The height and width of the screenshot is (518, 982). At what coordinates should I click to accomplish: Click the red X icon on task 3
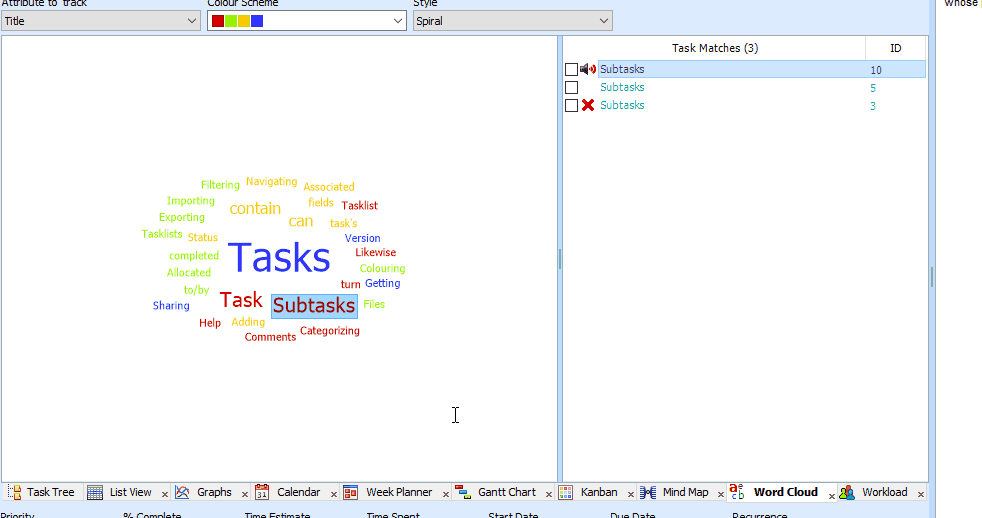[x=587, y=105]
